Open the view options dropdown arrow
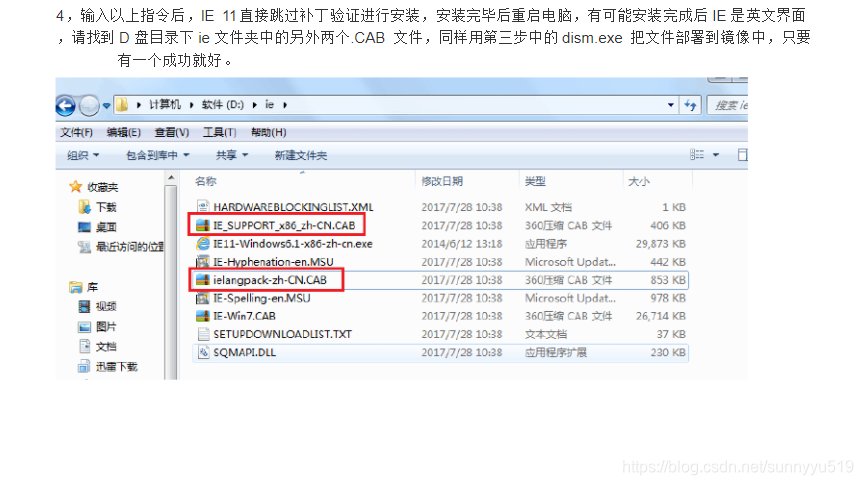 click(716, 155)
